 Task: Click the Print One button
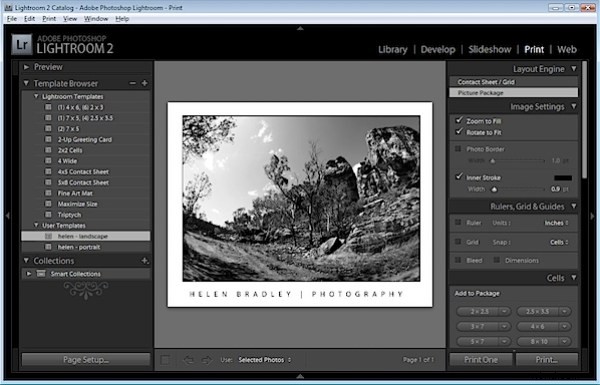(481, 359)
